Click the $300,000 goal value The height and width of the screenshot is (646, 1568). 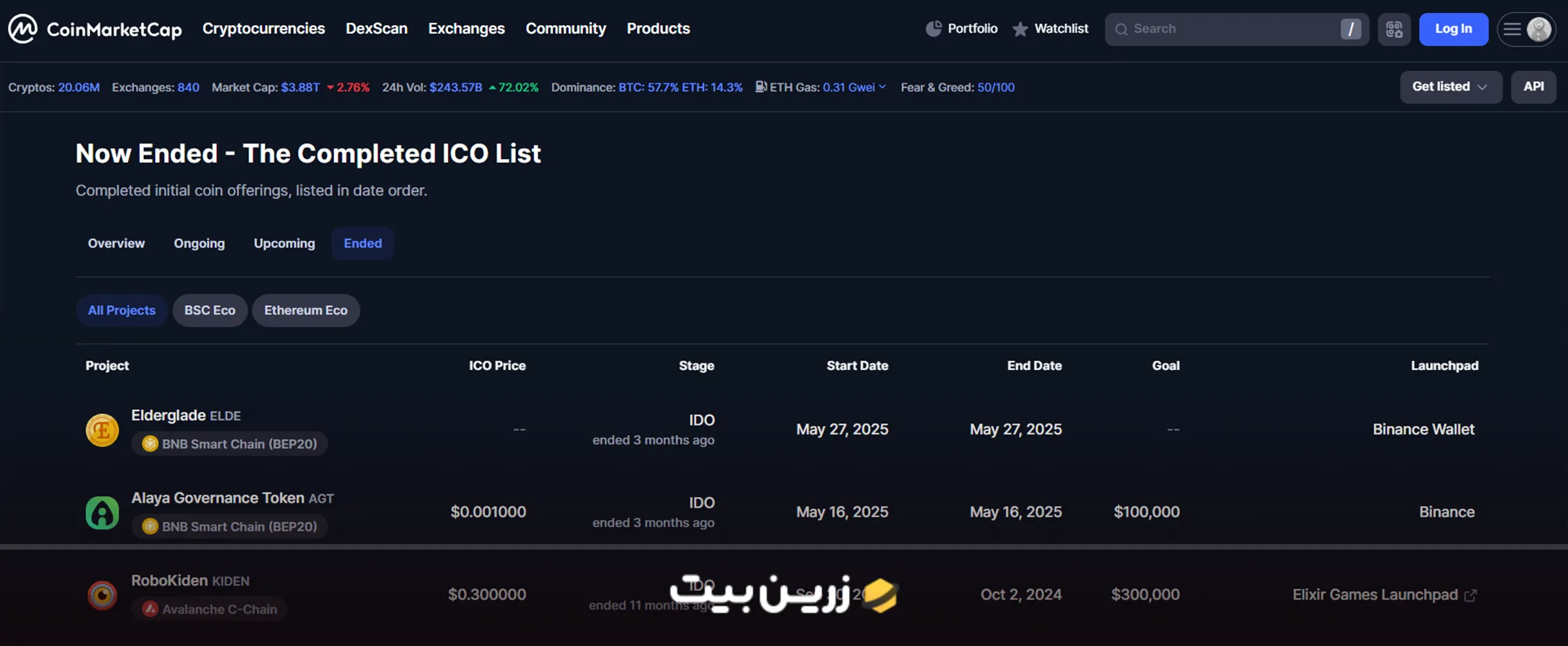pyautogui.click(x=1145, y=594)
